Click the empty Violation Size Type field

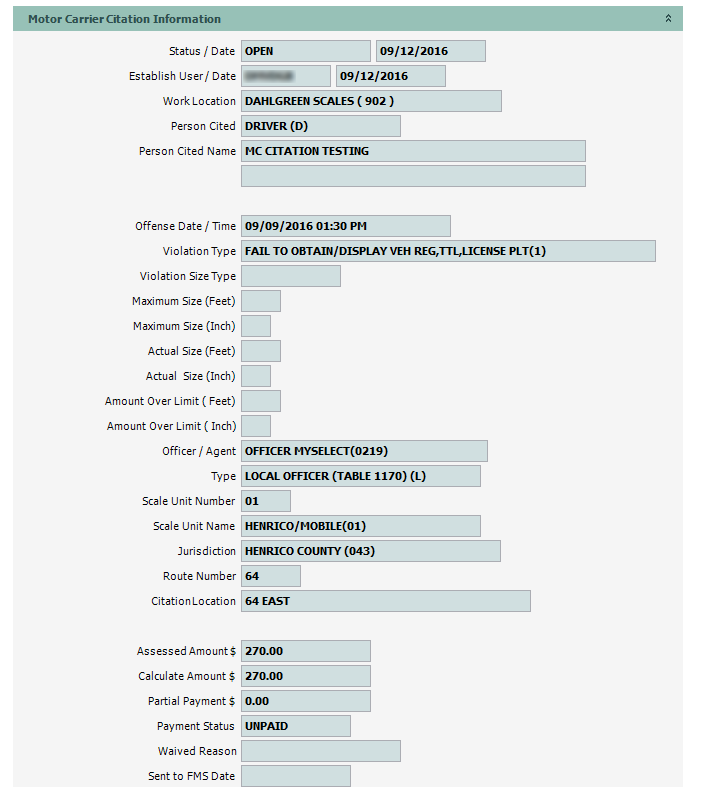coord(290,276)
